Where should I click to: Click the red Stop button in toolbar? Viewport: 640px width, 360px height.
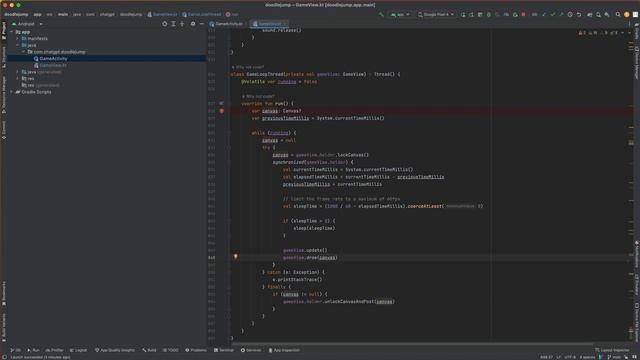point(523,14)
